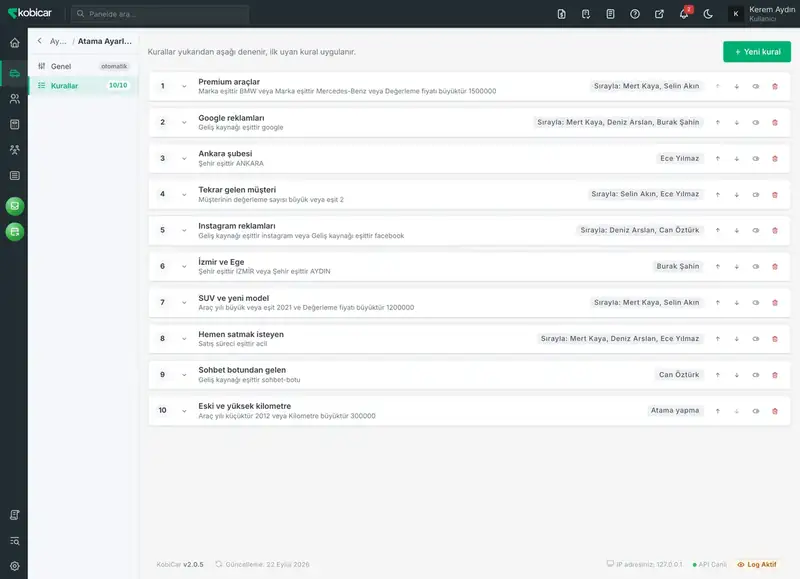
Task: Select the Kurallar section
Action: 83,86
